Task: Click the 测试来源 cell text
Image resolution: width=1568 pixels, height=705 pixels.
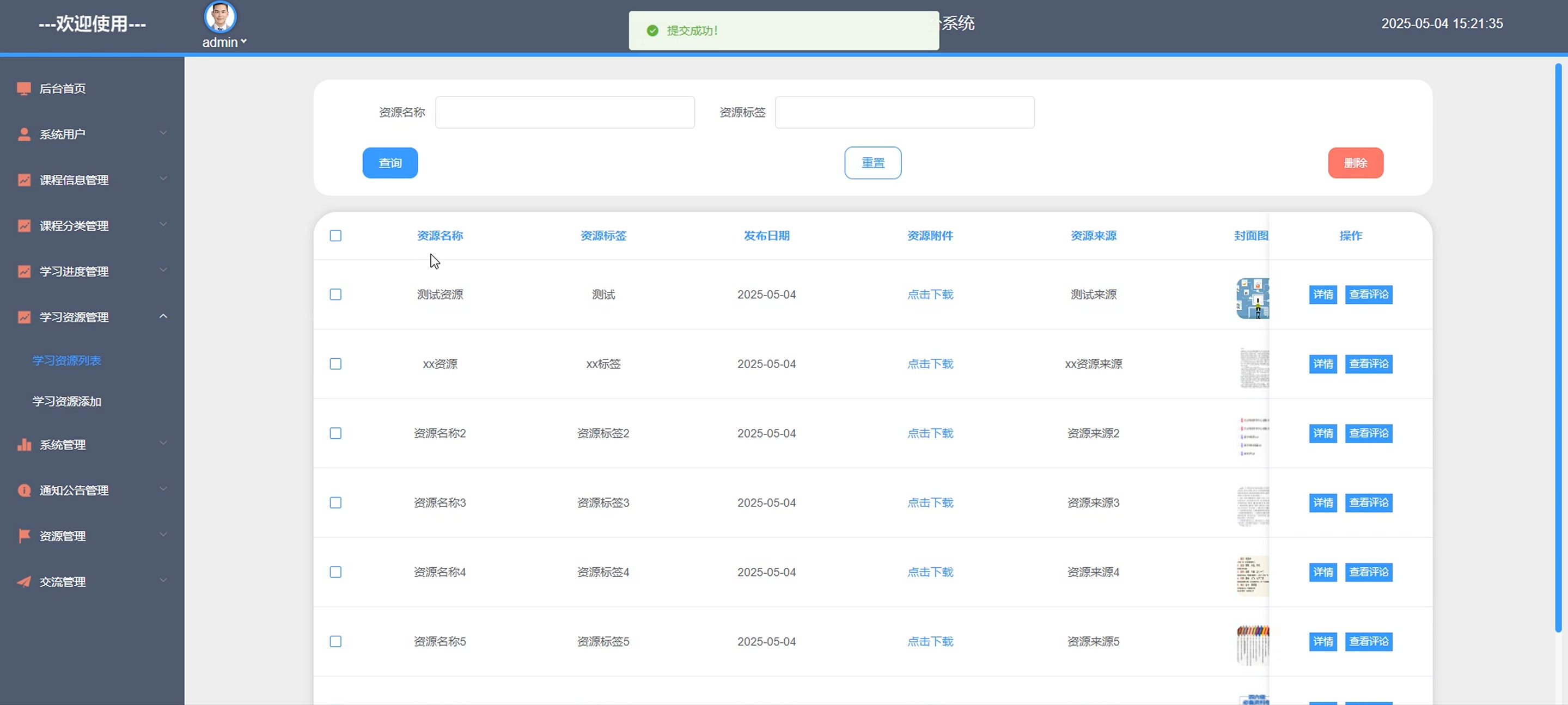Action: click(x=1093, y=295)
